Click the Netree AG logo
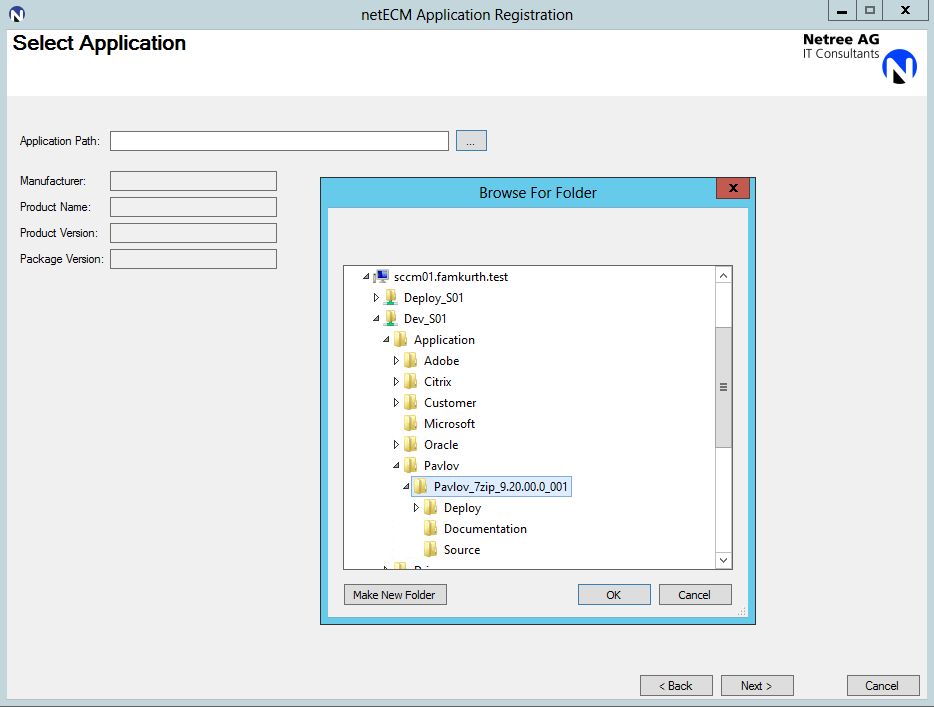This screenshot has height=707, width=934. click(899, 66)
